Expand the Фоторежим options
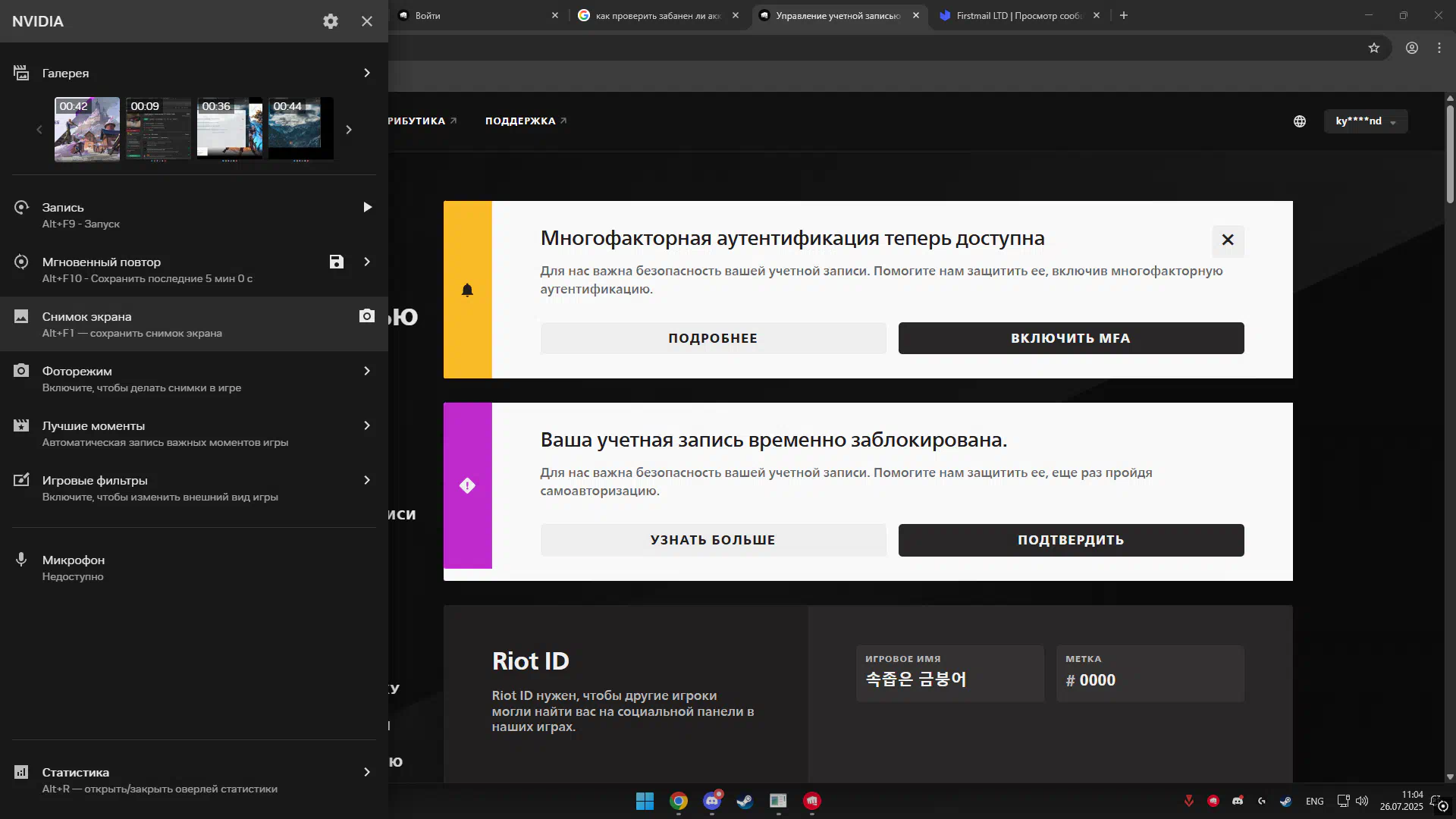 tap(367, 371)
